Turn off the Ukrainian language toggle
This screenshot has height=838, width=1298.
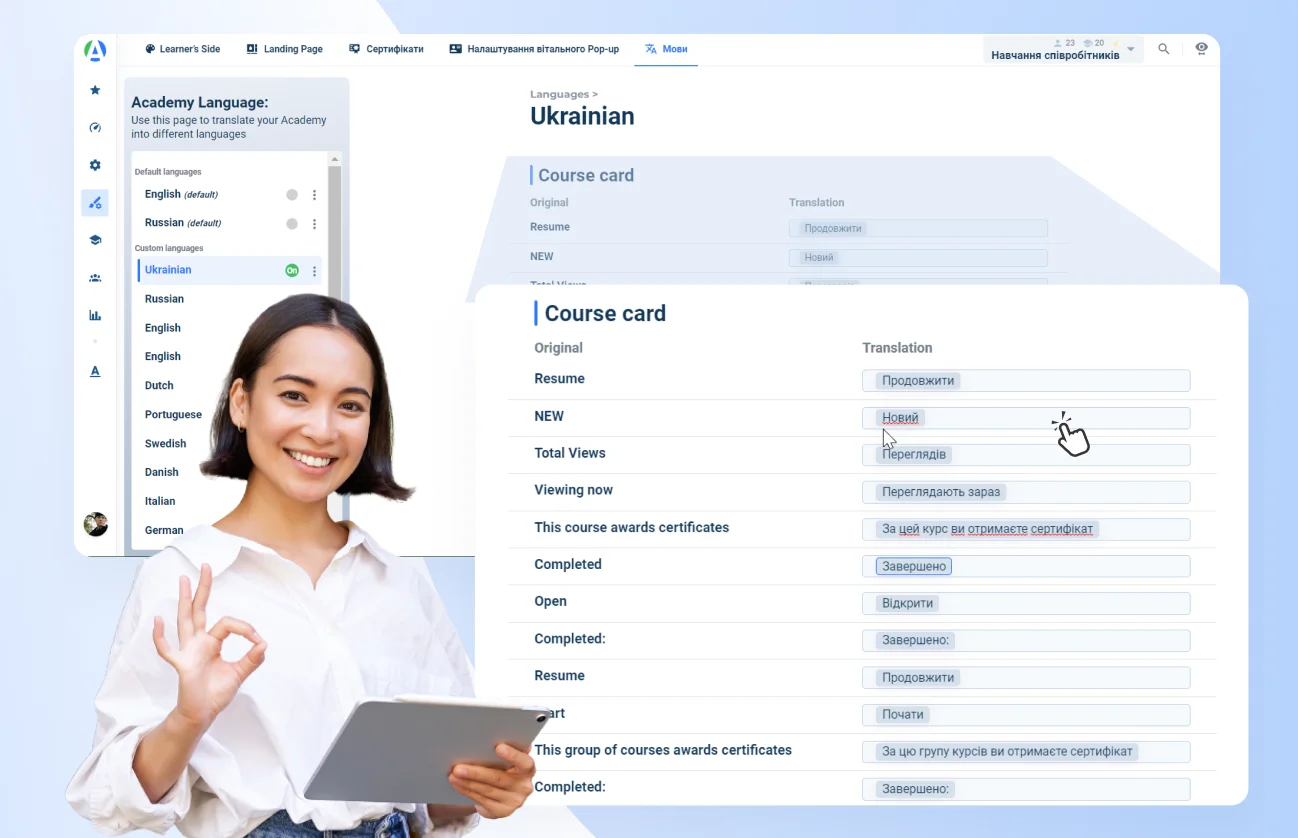pos(292,271)
